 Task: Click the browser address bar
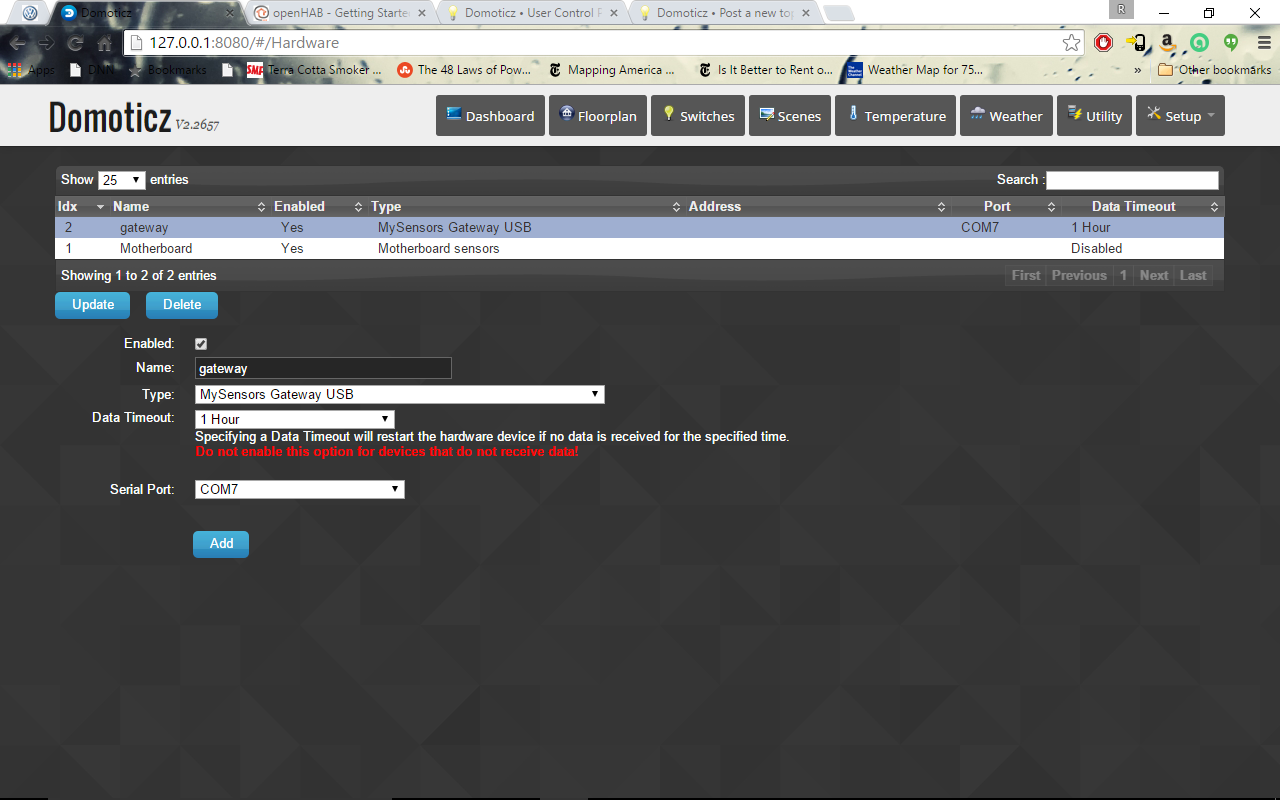coord(600,43)
